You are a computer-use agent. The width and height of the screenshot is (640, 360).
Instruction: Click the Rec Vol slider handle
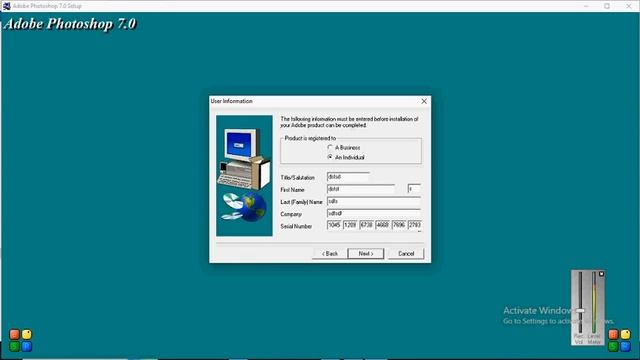[580, 311]
